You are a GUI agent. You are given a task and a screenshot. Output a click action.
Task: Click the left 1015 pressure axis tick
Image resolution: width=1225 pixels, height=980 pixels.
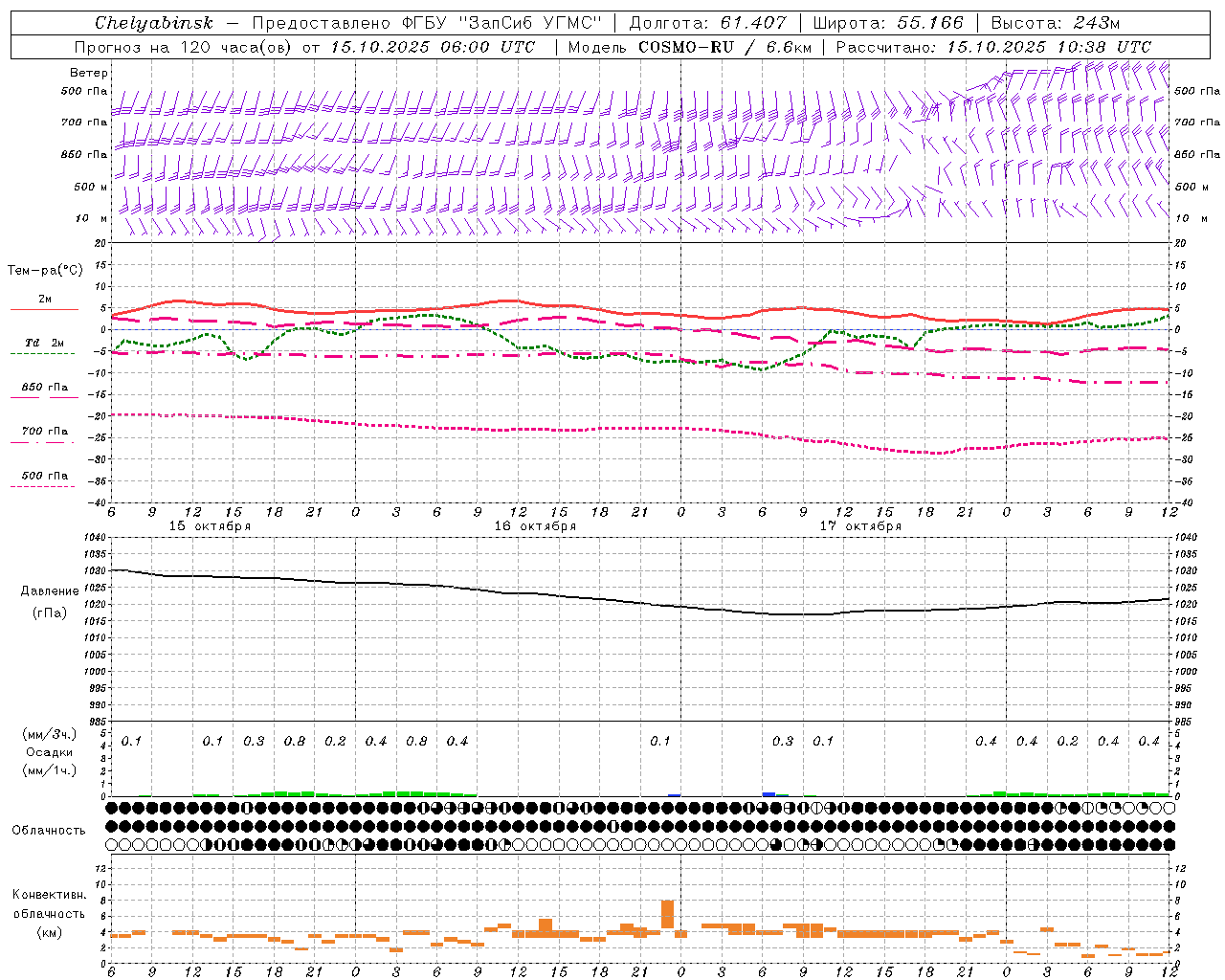[96, 622]
